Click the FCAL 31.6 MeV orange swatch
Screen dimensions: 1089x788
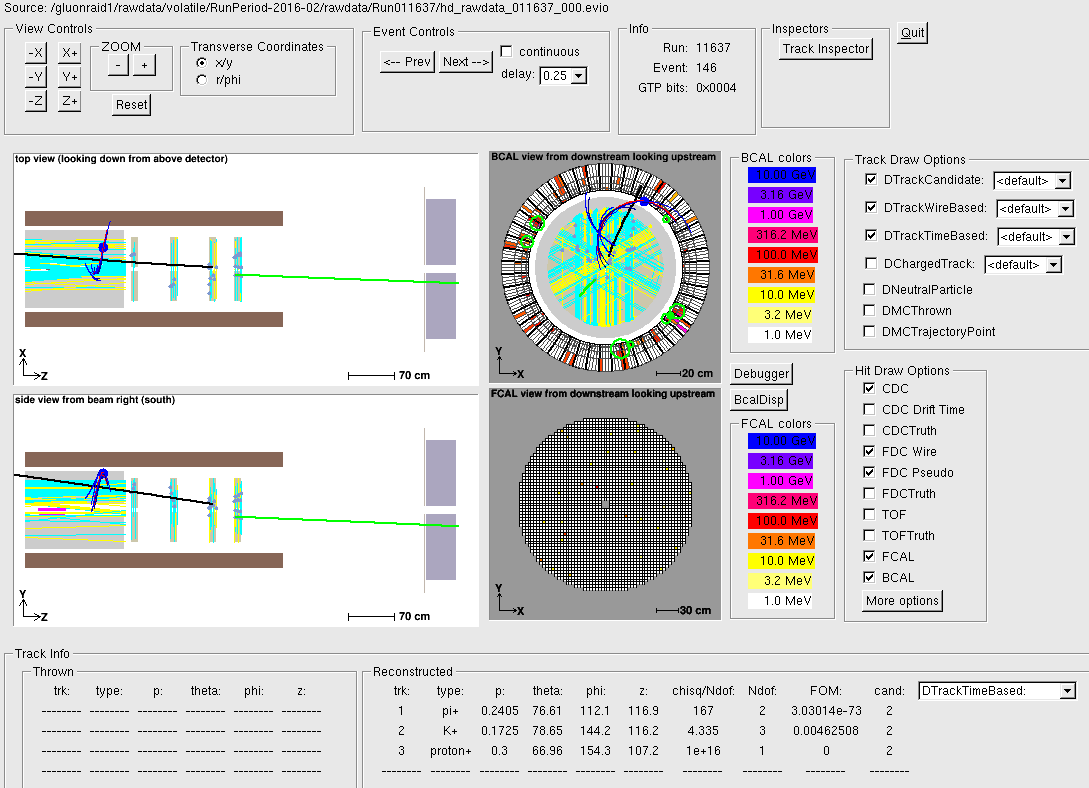[x=781, y=540]
